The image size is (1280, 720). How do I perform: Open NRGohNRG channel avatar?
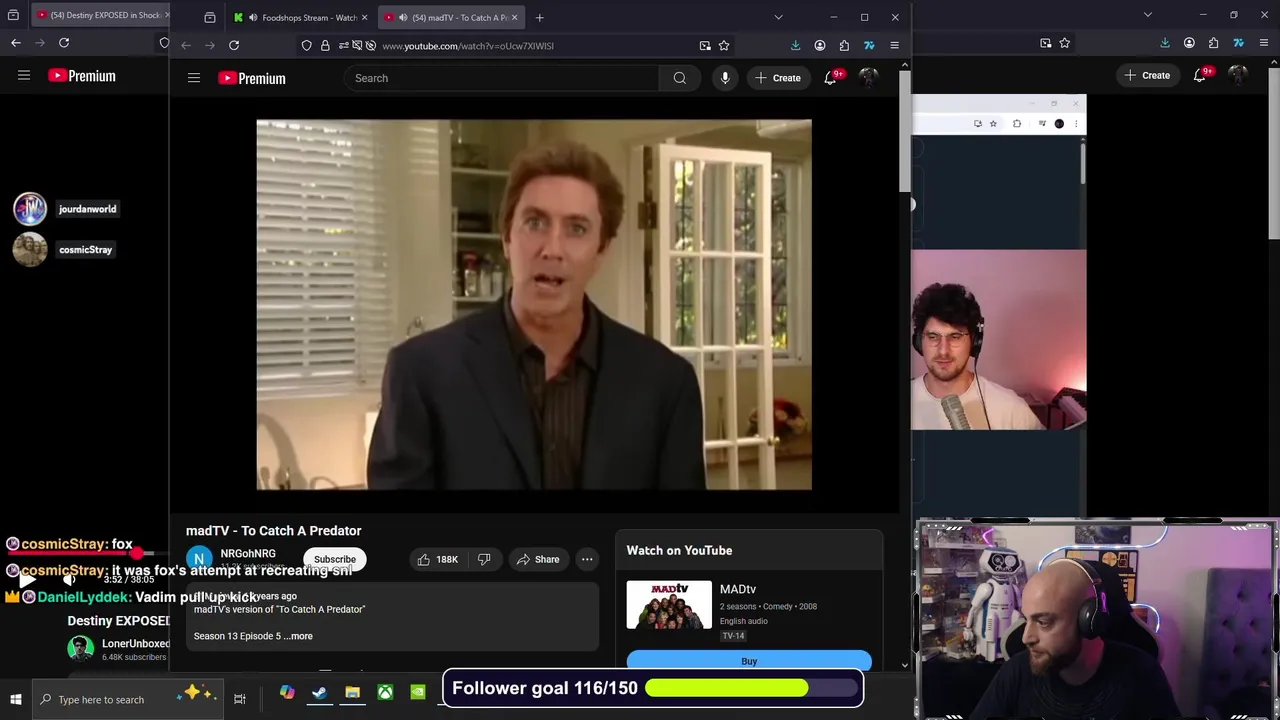tap(199, 559)
